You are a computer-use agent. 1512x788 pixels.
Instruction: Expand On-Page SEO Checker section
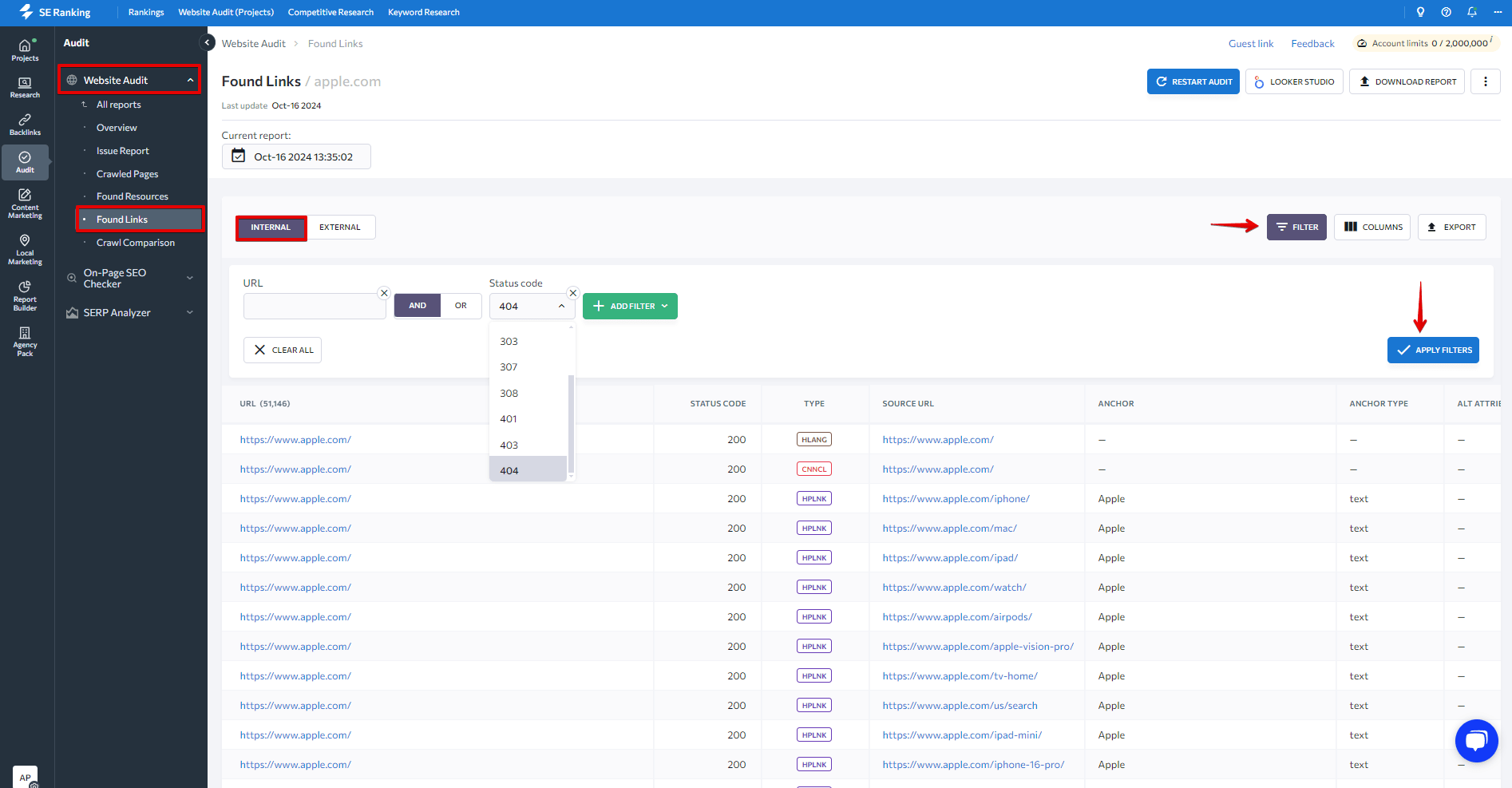(x=190, y=278)
